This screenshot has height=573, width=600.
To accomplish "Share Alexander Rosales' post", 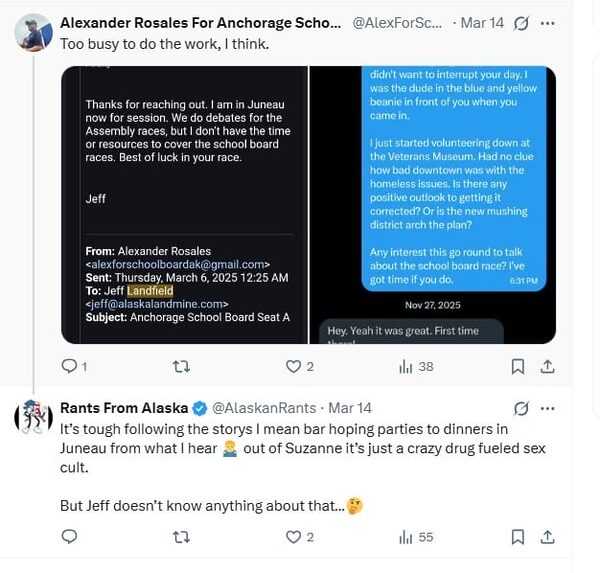I will (548, 366).
